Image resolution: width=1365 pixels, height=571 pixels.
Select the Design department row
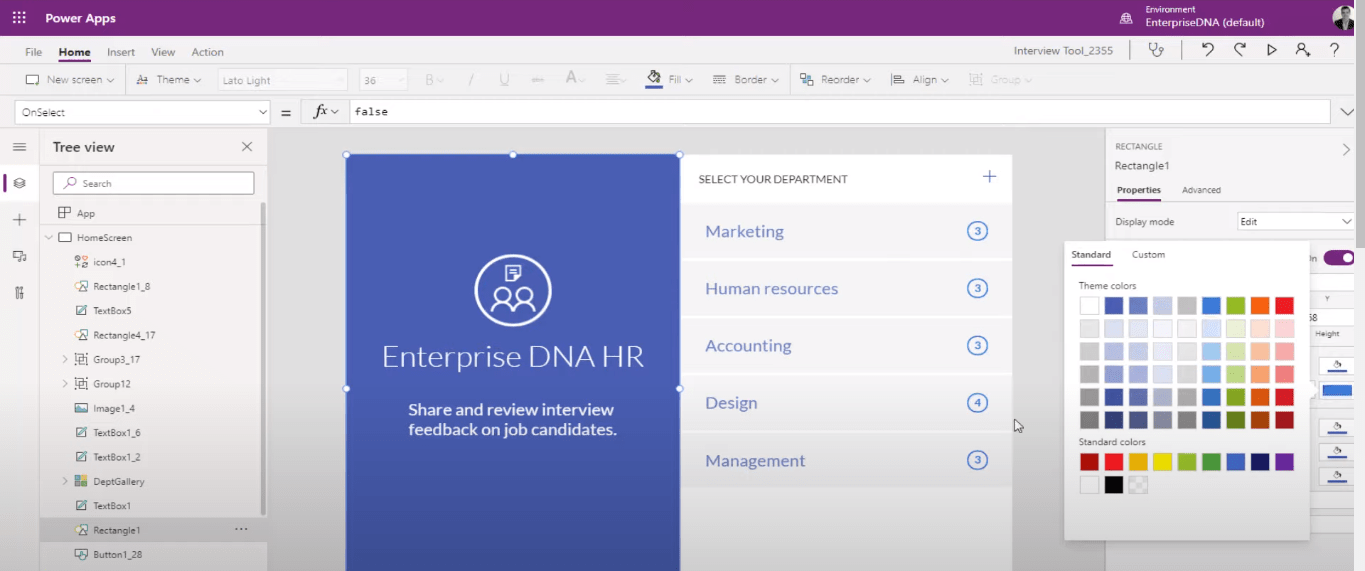(x=846, y=403)
